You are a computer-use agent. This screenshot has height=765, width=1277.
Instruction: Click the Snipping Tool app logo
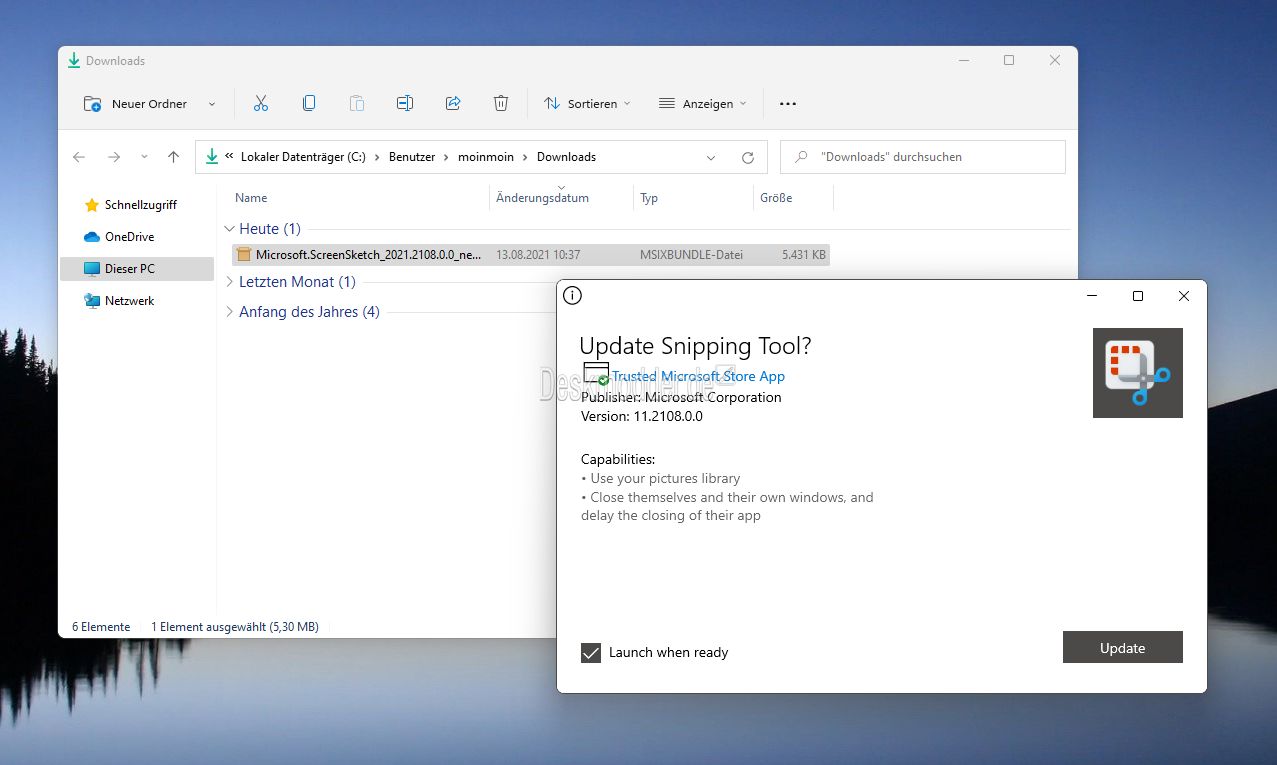pos(1138,373)
